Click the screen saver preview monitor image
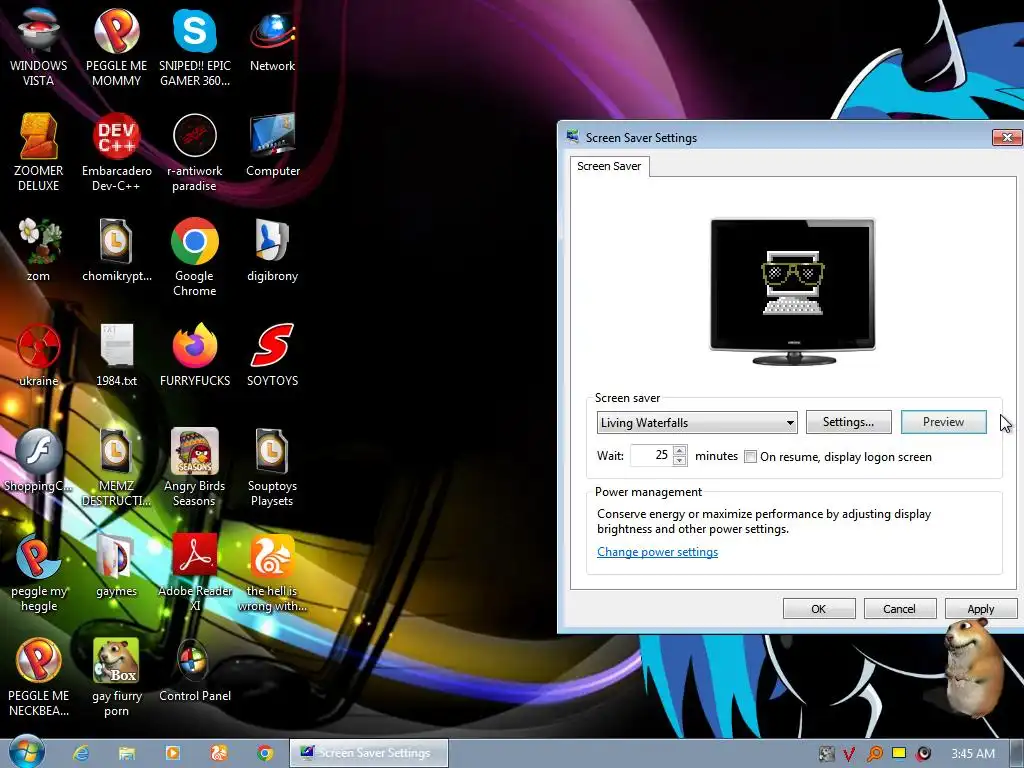The image size is (1024, 768). click(793, 291)
